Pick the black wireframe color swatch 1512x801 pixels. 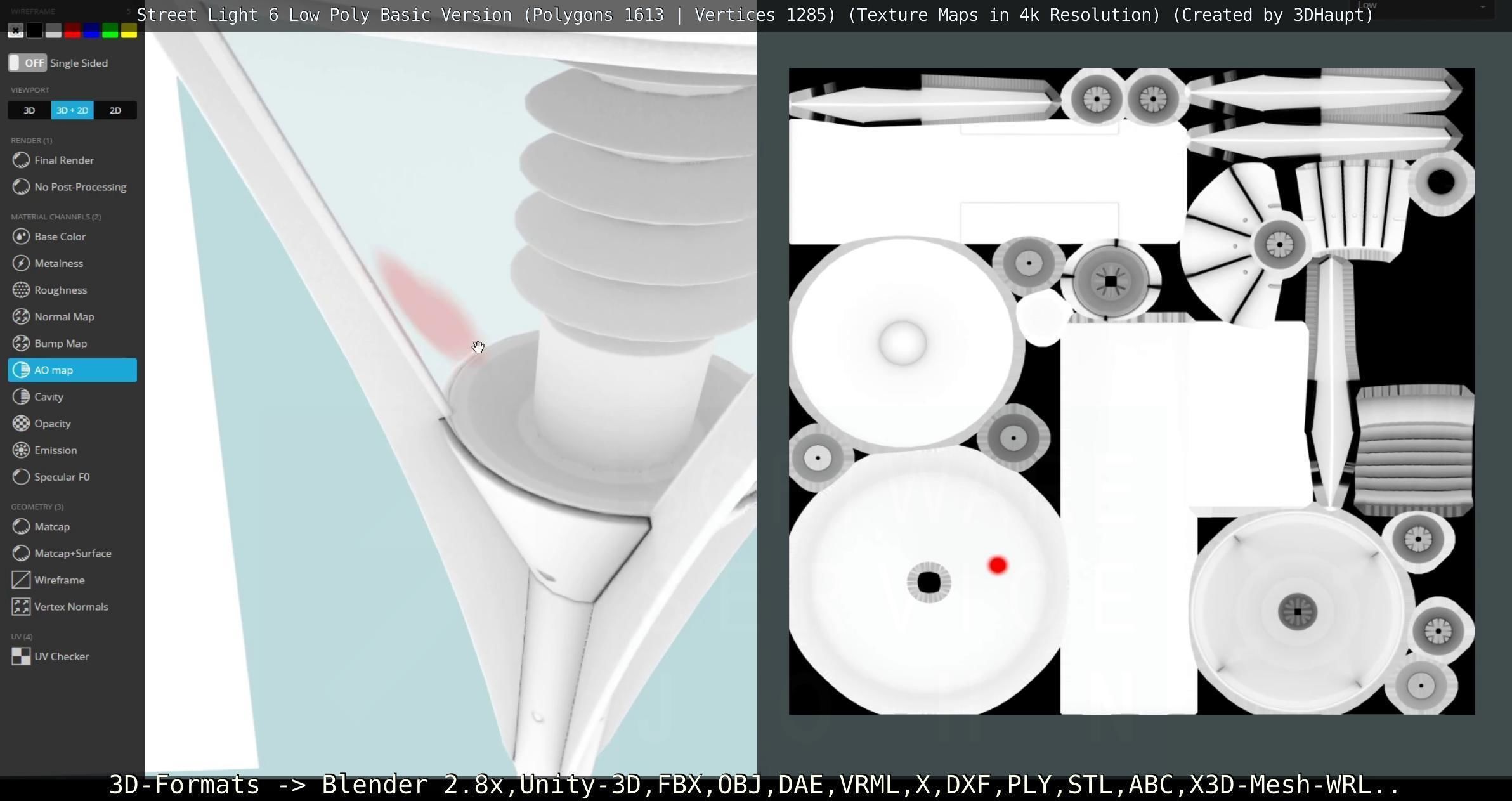pyautogui.click(x=35, y=30)
